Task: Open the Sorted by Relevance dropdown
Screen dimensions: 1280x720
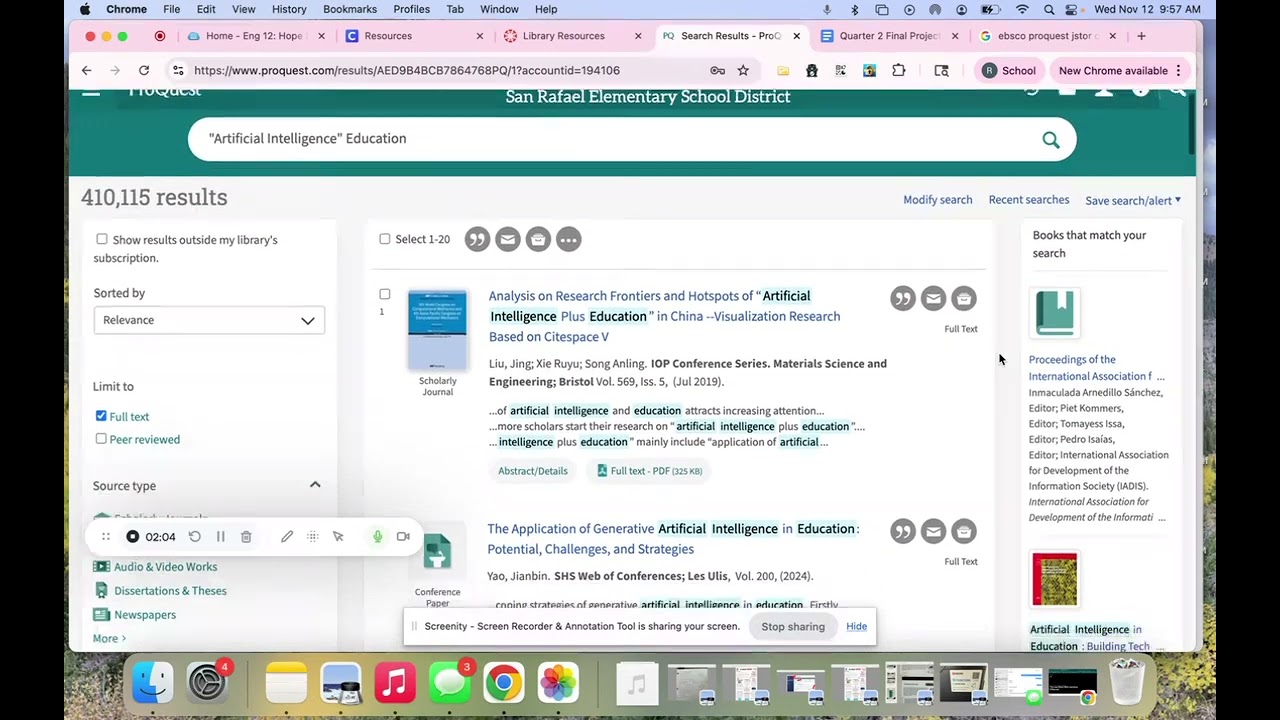Action: pos(209,320)
